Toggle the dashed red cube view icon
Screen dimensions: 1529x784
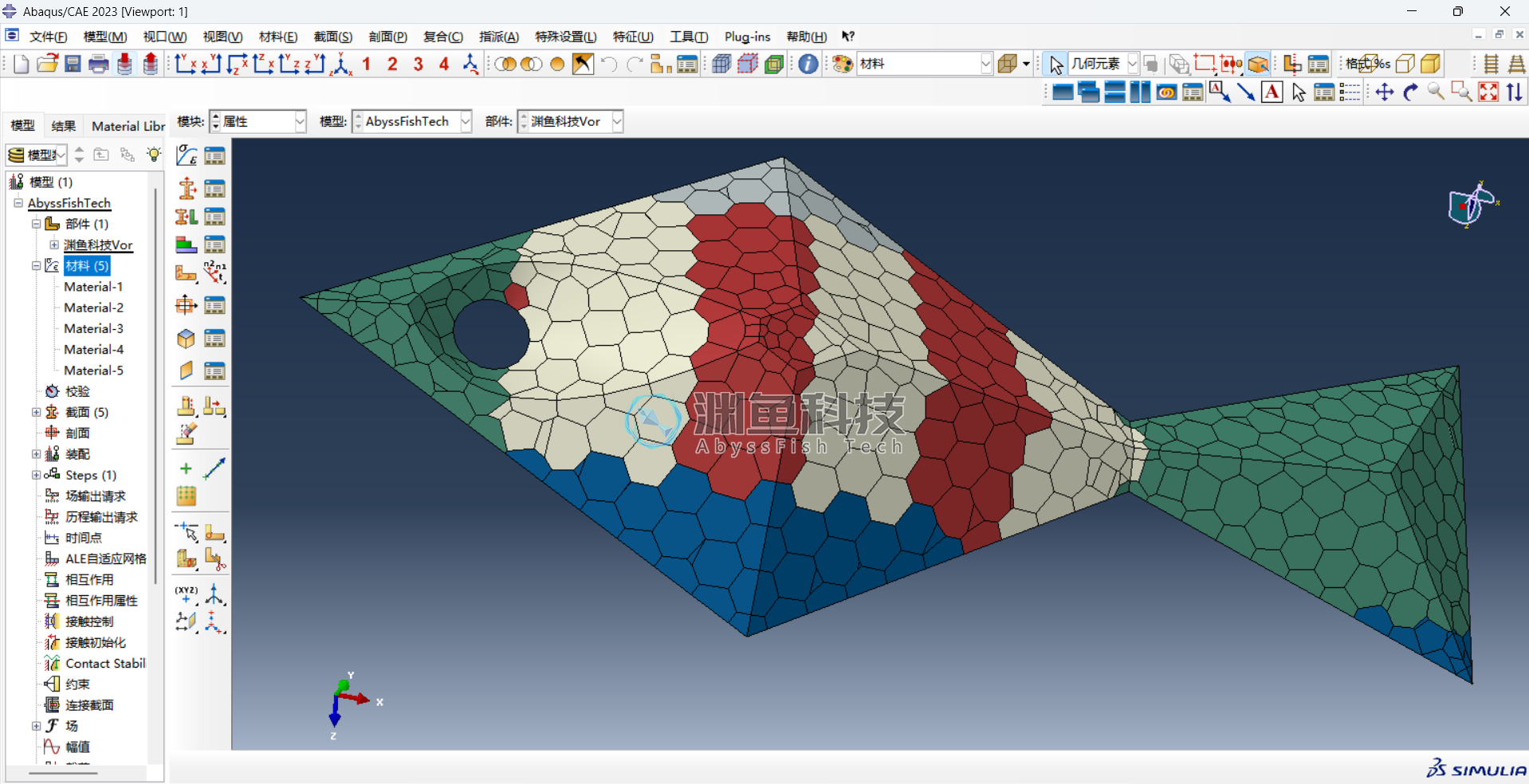[x=748, y=64]
